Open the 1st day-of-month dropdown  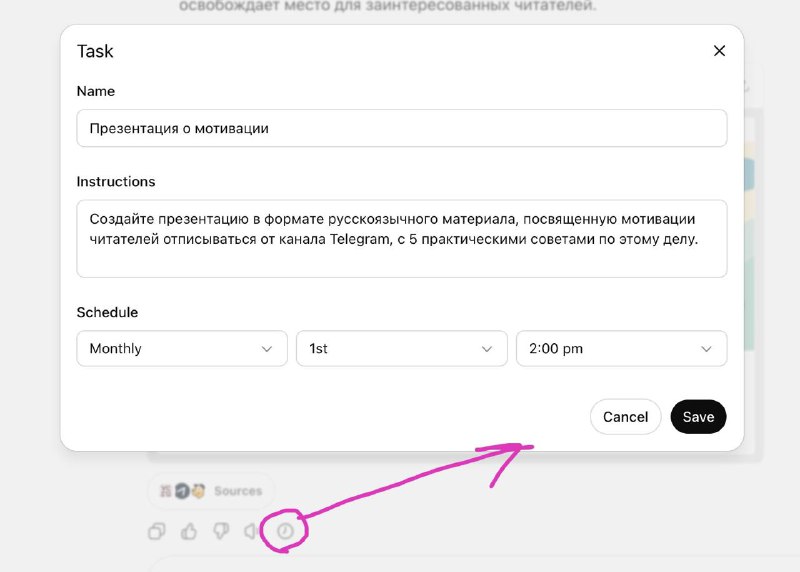pos(401,349)
